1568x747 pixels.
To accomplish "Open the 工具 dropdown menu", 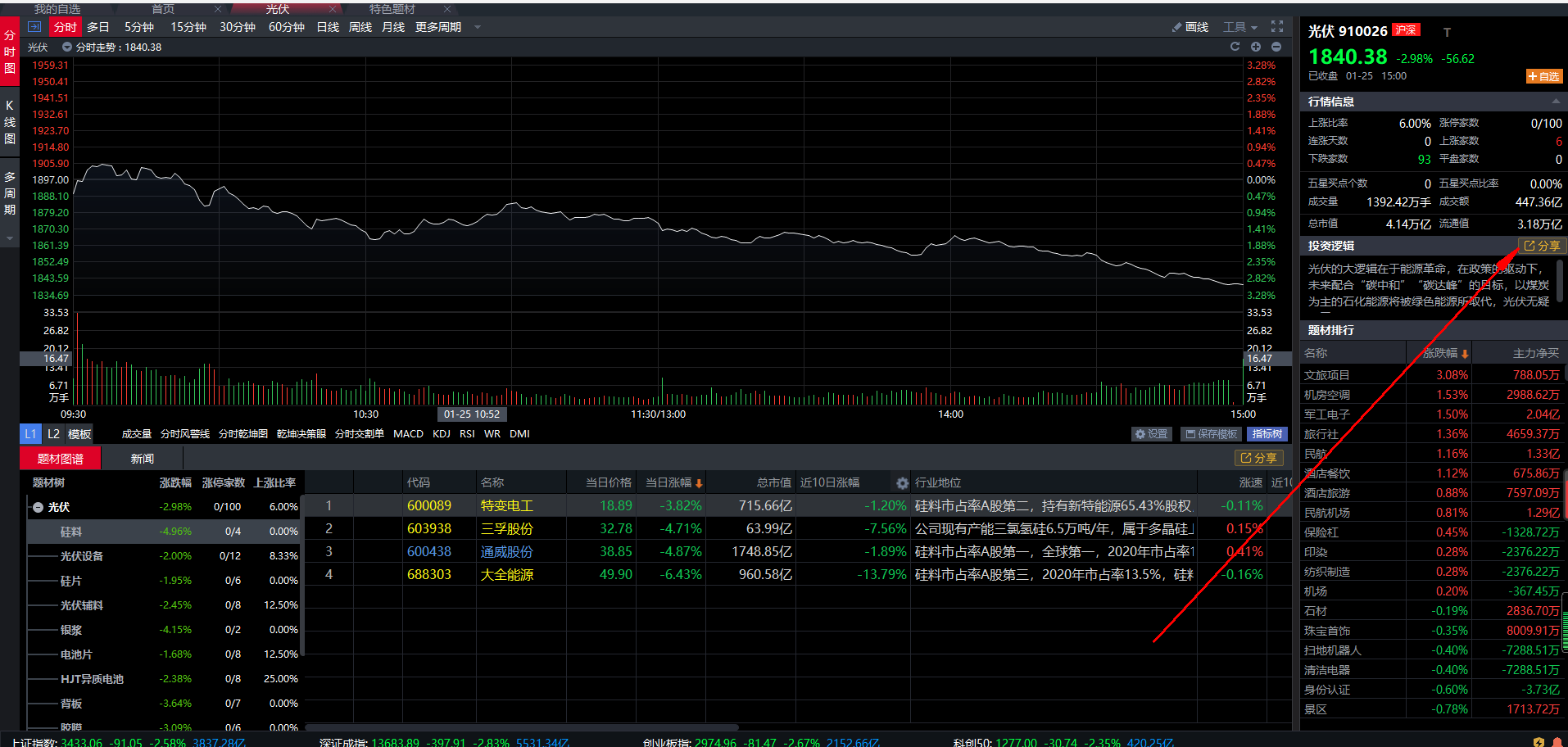I will tap(1240, 27).
